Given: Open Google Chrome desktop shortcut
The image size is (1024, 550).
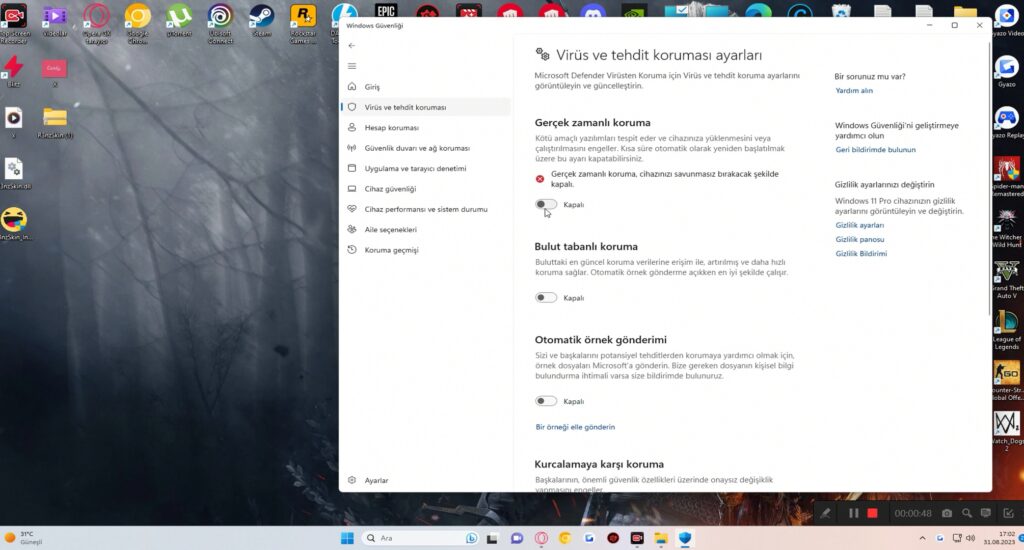Looking at the screenshot, I should click(x=138, y=24).
